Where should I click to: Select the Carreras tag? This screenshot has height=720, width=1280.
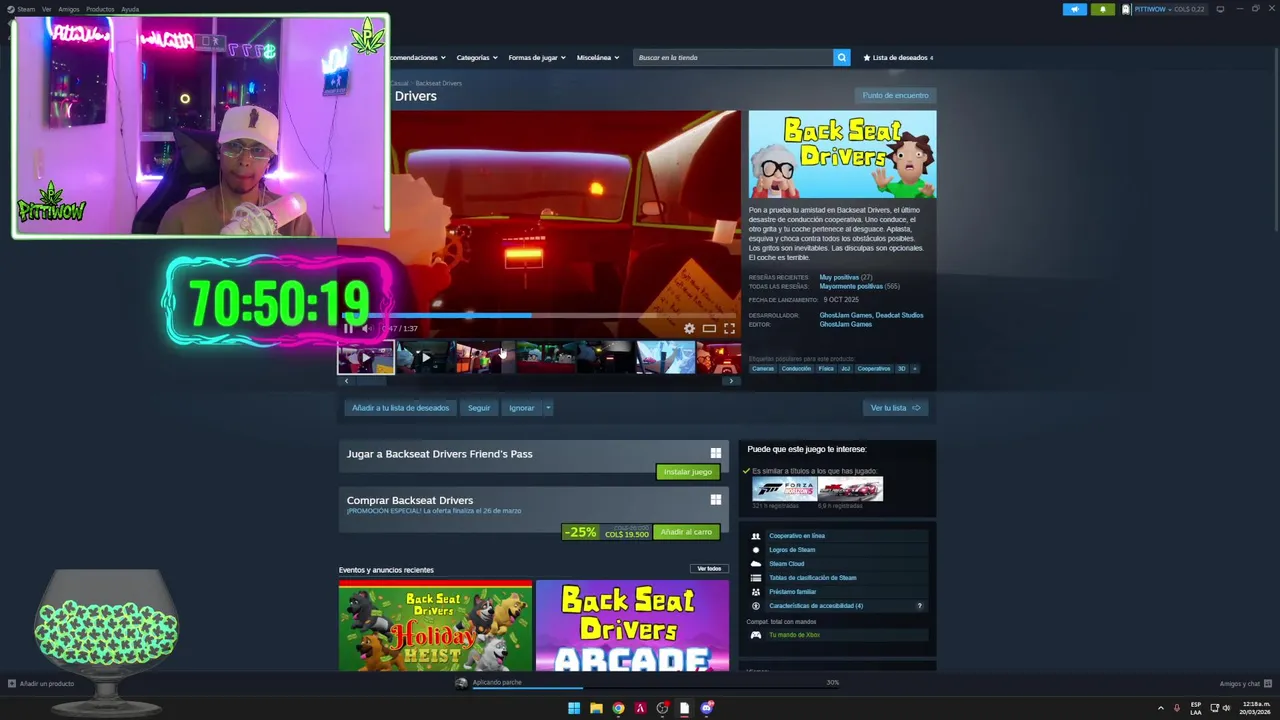[x=763, y=368]
